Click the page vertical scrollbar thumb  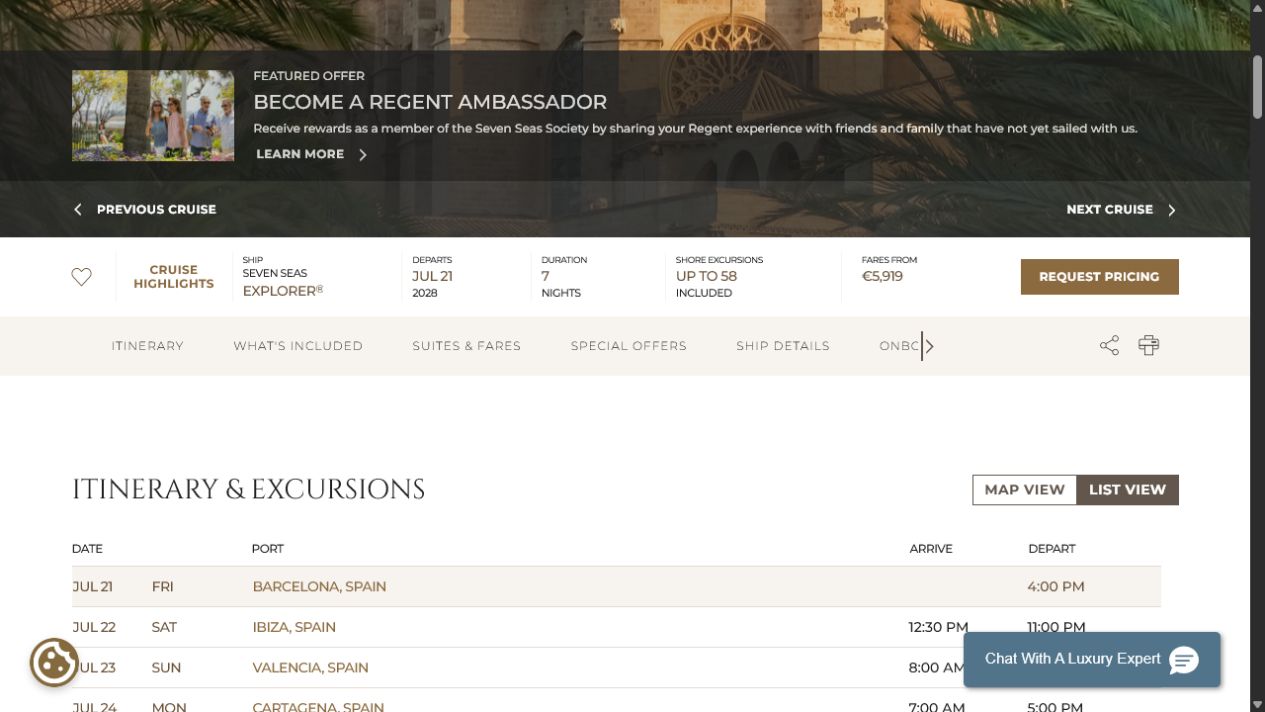point(1257,87)
